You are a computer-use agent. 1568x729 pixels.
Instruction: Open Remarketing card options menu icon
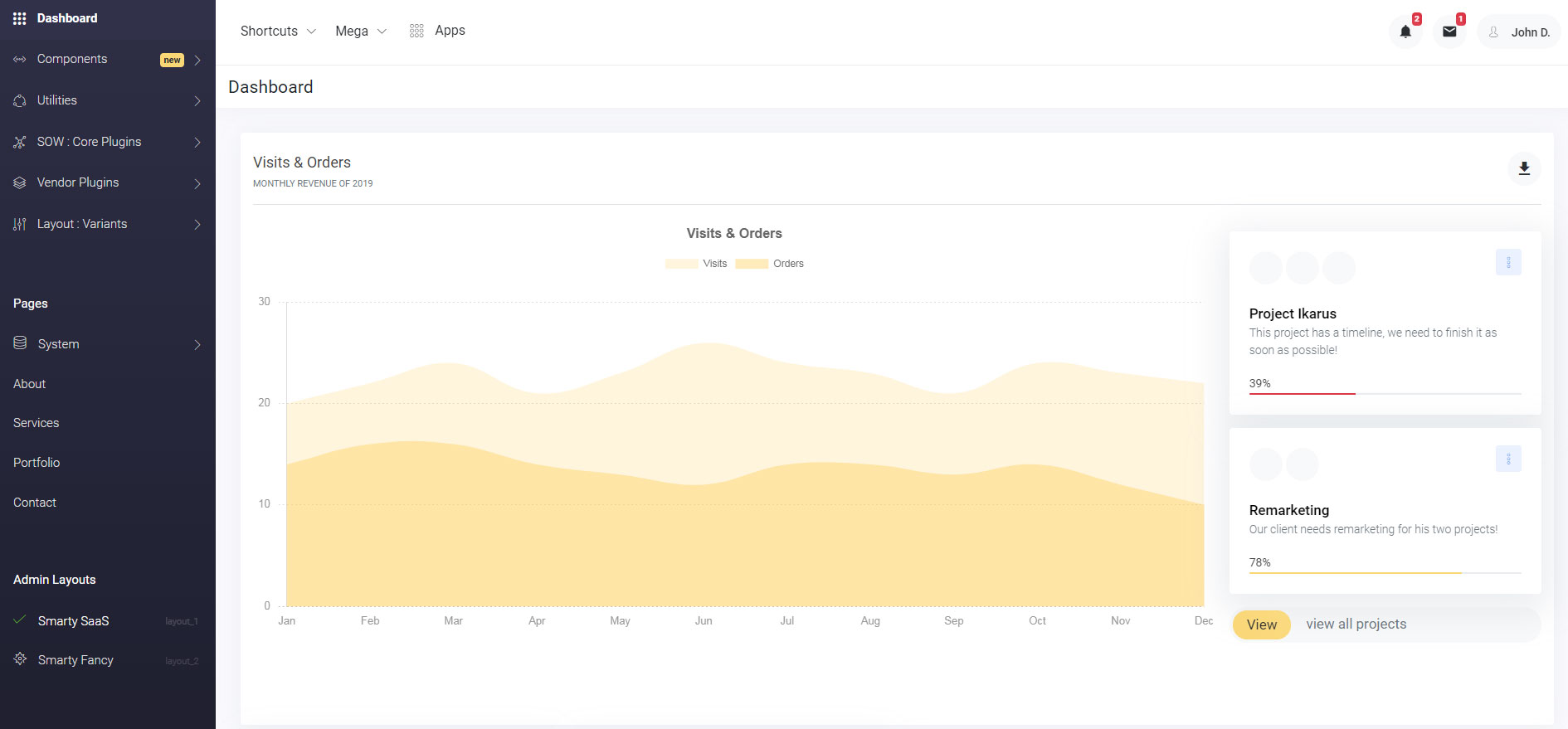[1508, 459]
